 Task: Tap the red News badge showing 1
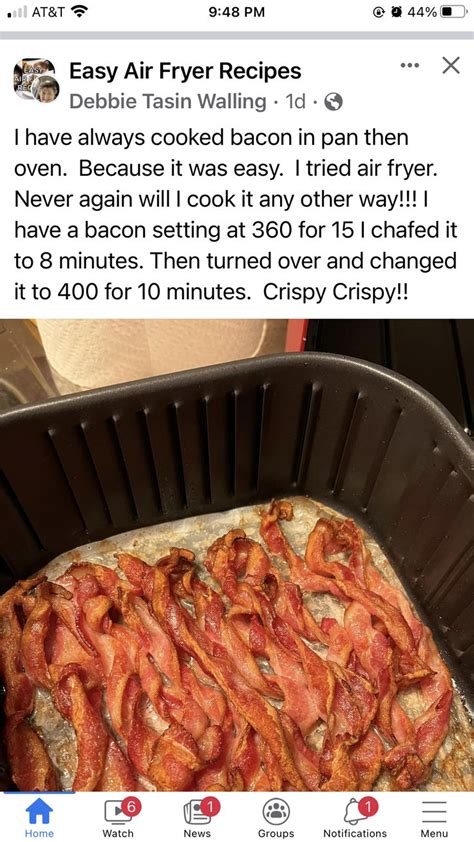pyautogui.click(x=210, y=806)
